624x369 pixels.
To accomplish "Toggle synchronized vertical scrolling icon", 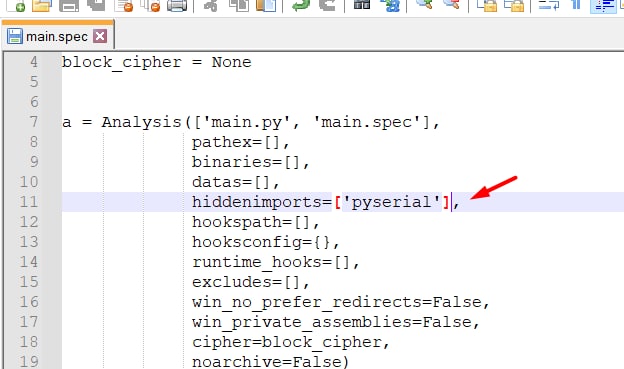I will [x=487, y=5].
